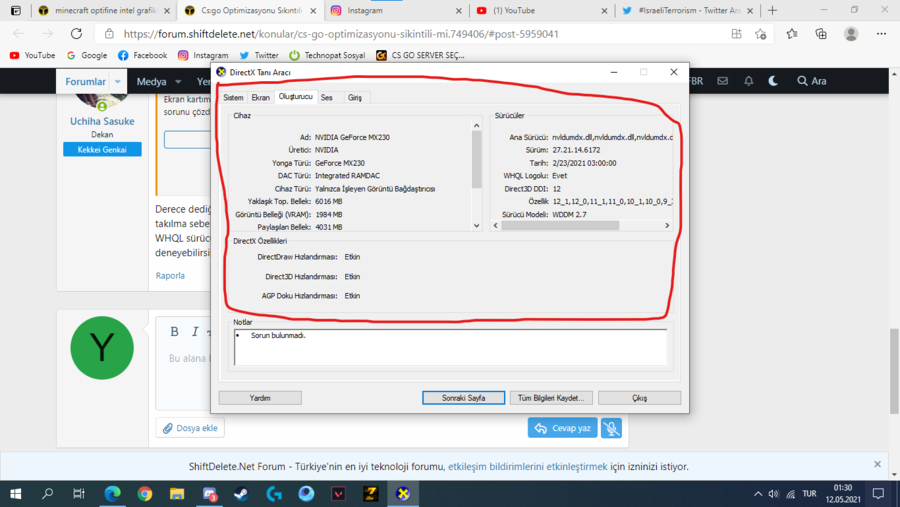The image size is (900, 507).
Task: Open Steam from taskbar
Action: coord(241,494)
